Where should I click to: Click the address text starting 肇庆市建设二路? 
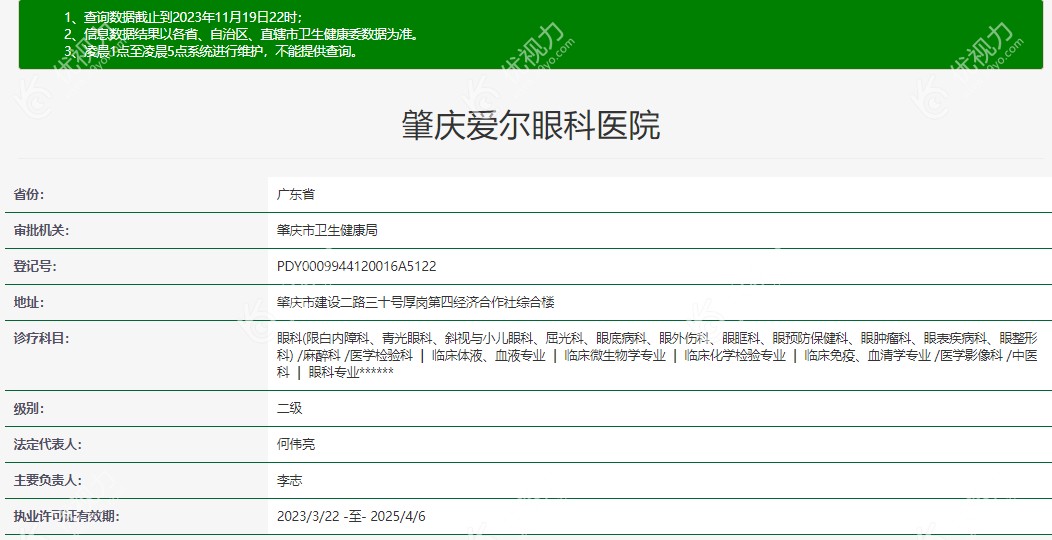[x=416, y=303]
